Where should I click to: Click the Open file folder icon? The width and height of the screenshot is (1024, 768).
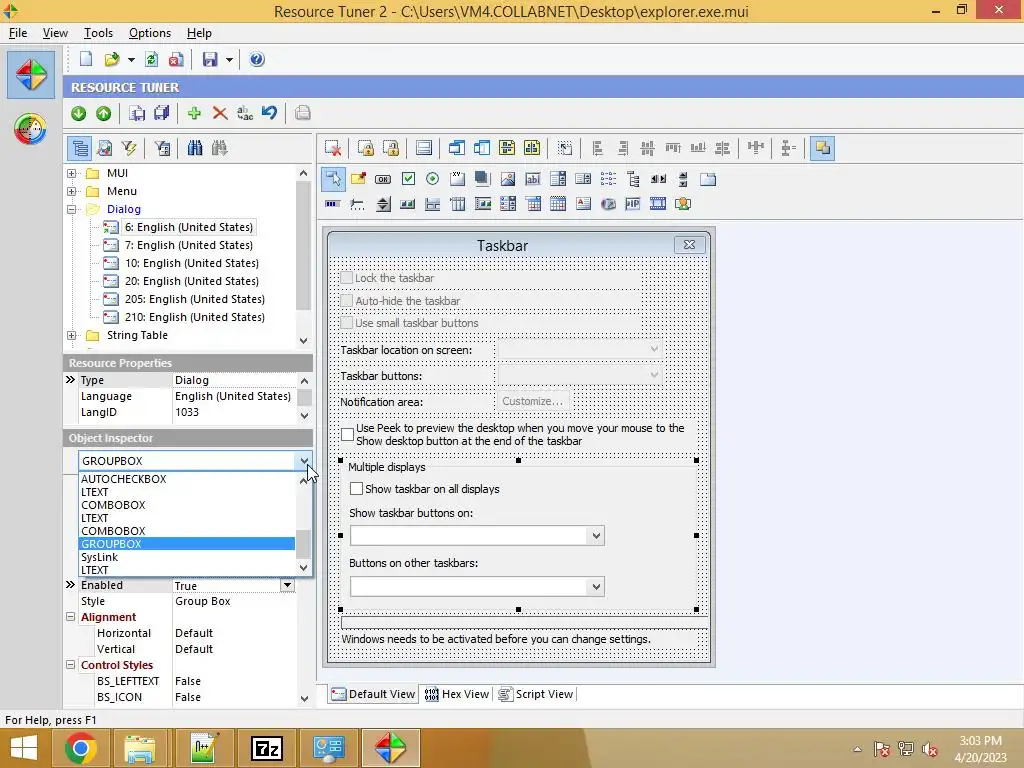[112, 59]
